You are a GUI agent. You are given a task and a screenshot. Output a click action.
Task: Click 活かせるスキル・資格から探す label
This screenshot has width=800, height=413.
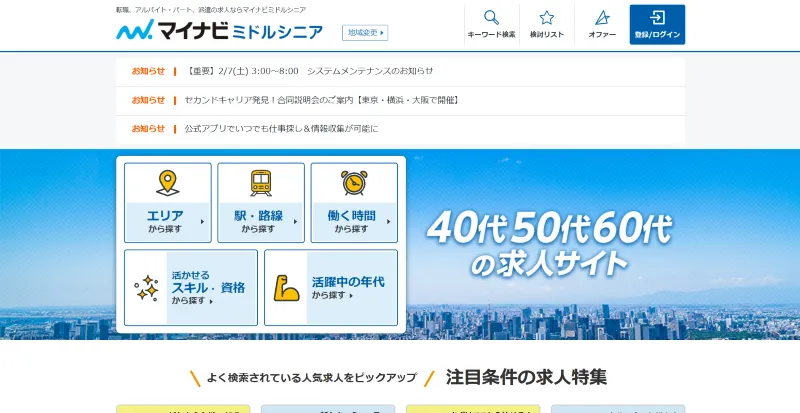click(x=208, y=288)
